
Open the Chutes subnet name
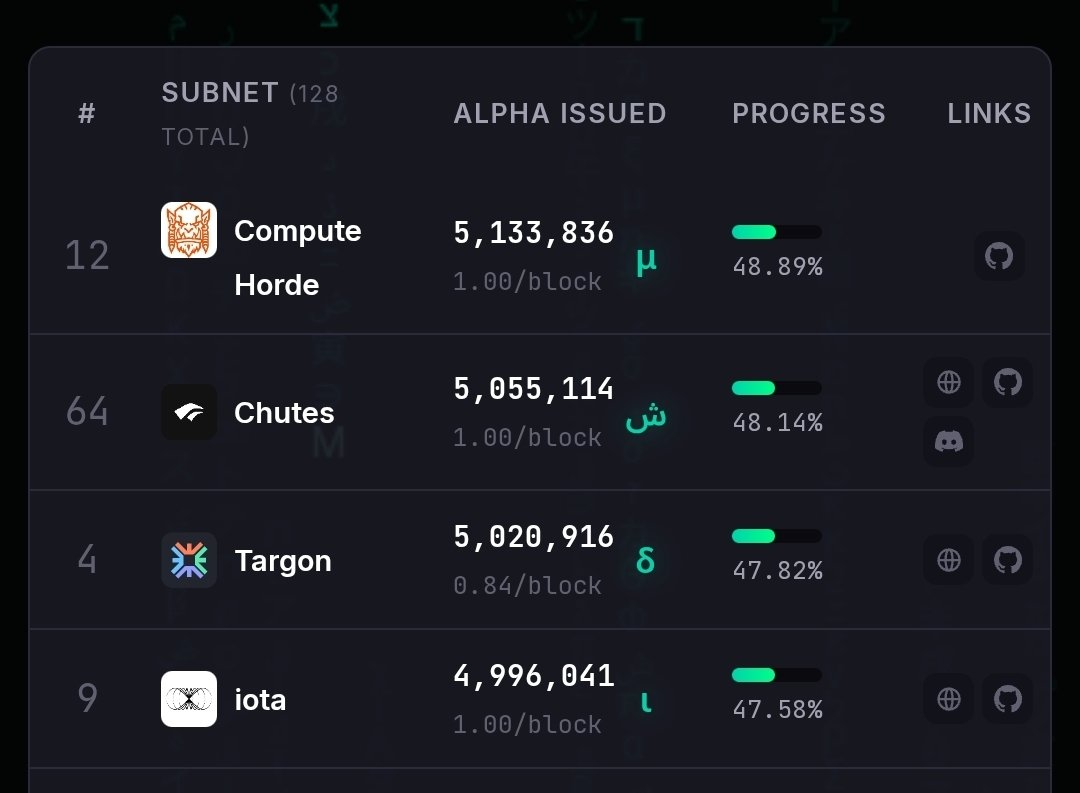pos(284,413)
